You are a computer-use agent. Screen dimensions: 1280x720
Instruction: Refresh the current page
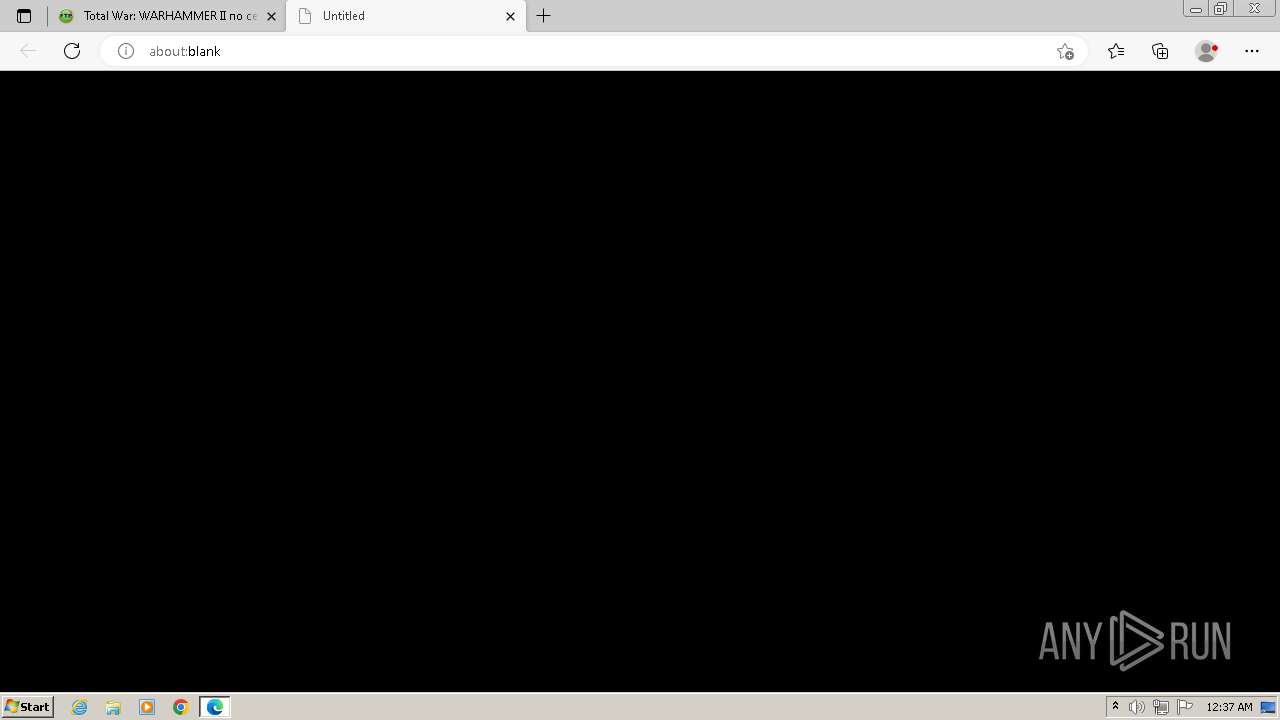click(72, 51)
